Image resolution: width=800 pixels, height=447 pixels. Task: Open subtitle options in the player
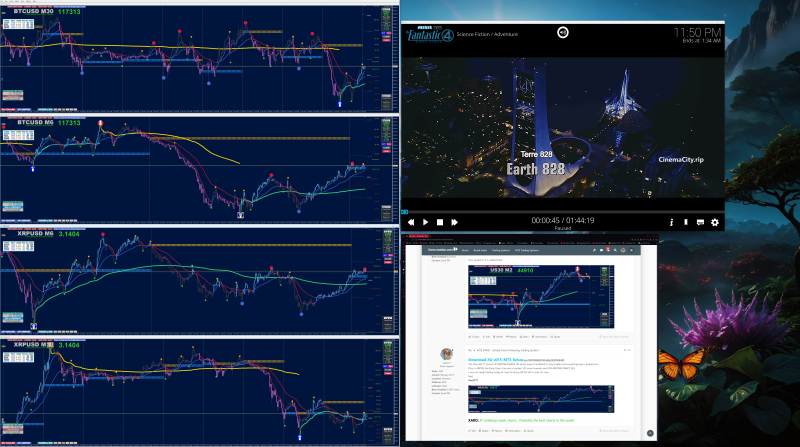click(x=700, y=222)
